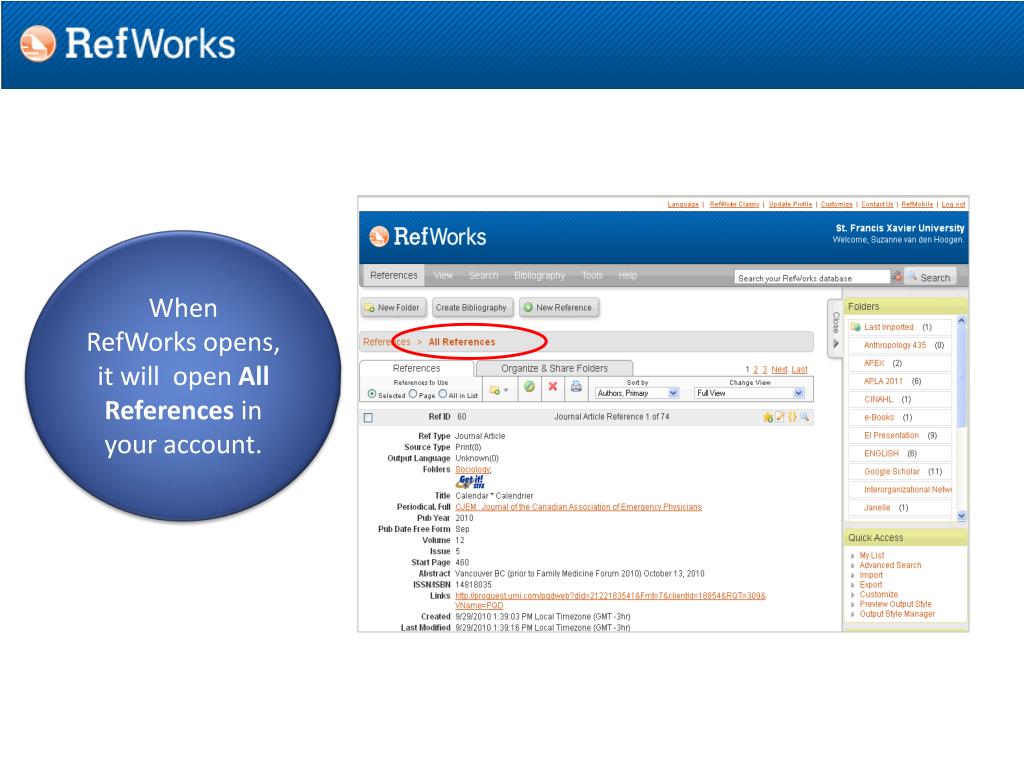This screenshot has width=1024, height=768.
Task: Click Output Style Manager in Quick Access
Action: click(897, 614)
